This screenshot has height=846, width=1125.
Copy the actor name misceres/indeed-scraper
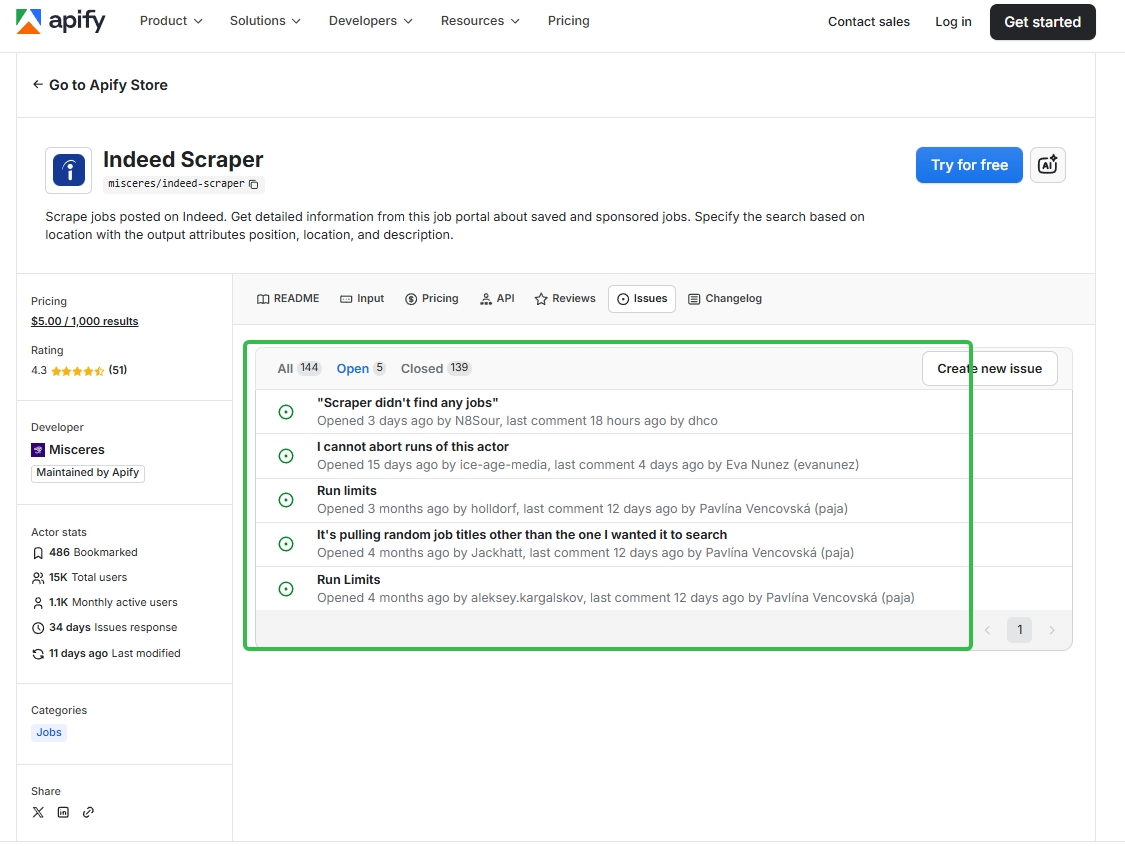253,184
